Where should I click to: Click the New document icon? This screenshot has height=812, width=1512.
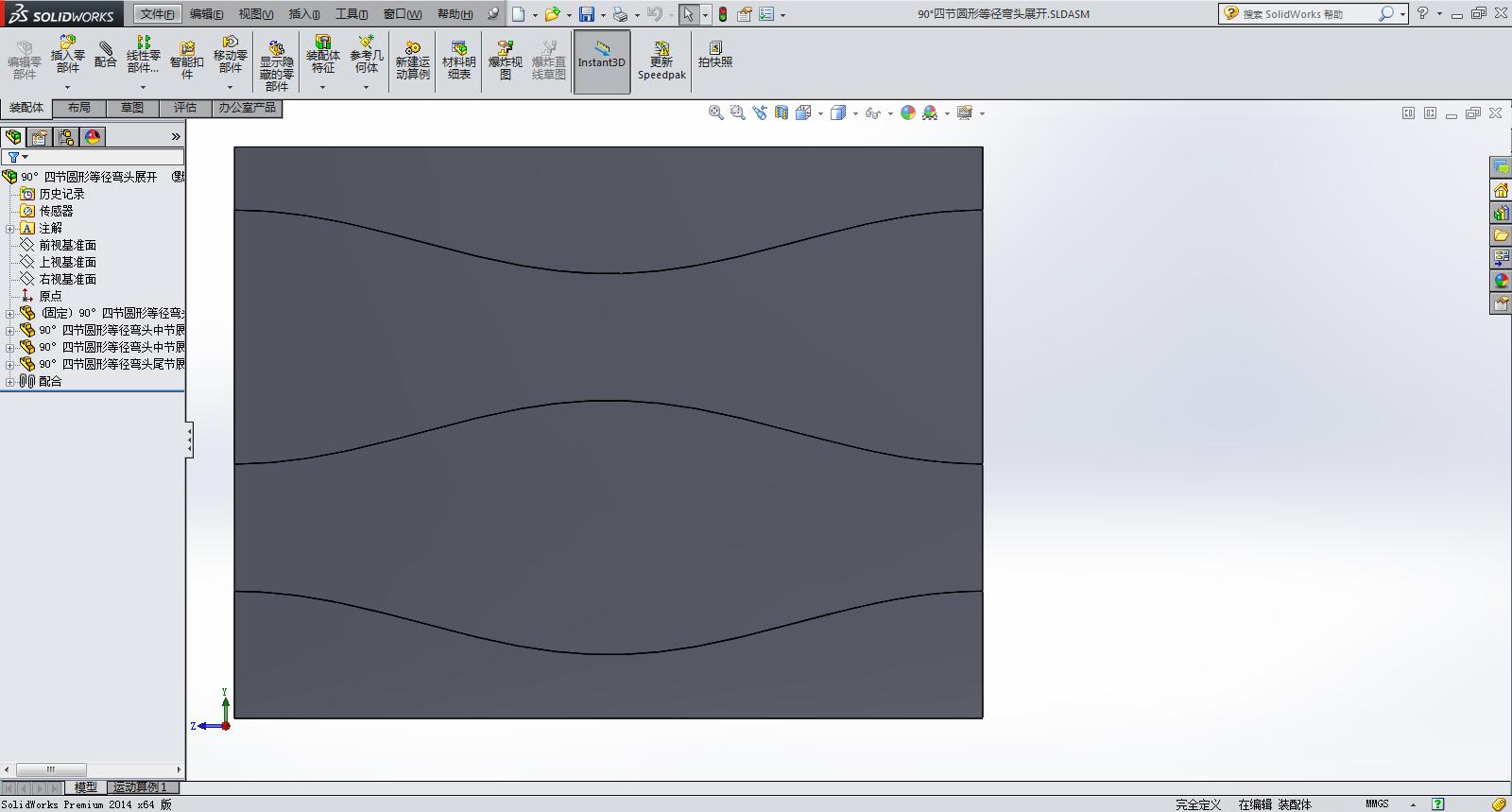tap(518, 14)
